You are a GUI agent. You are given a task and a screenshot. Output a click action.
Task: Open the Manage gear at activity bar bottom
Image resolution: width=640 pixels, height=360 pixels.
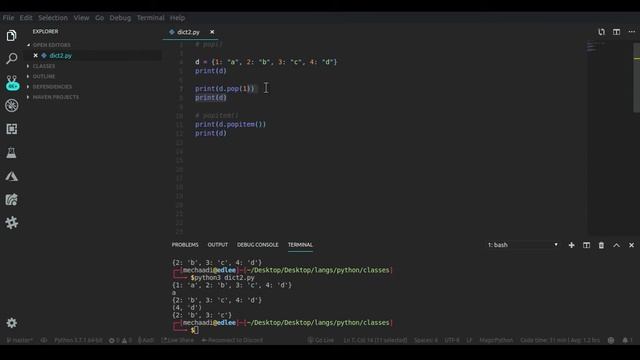click(11, 323)
